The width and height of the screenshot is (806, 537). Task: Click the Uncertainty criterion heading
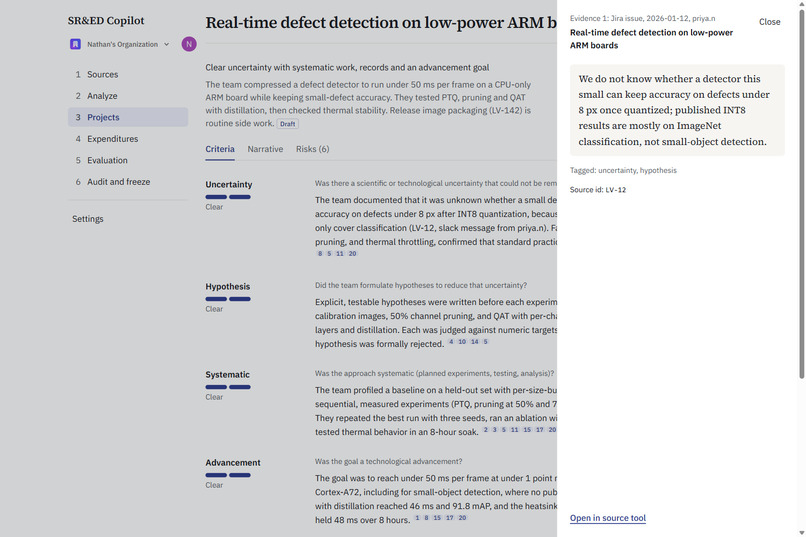pos(229,184)
